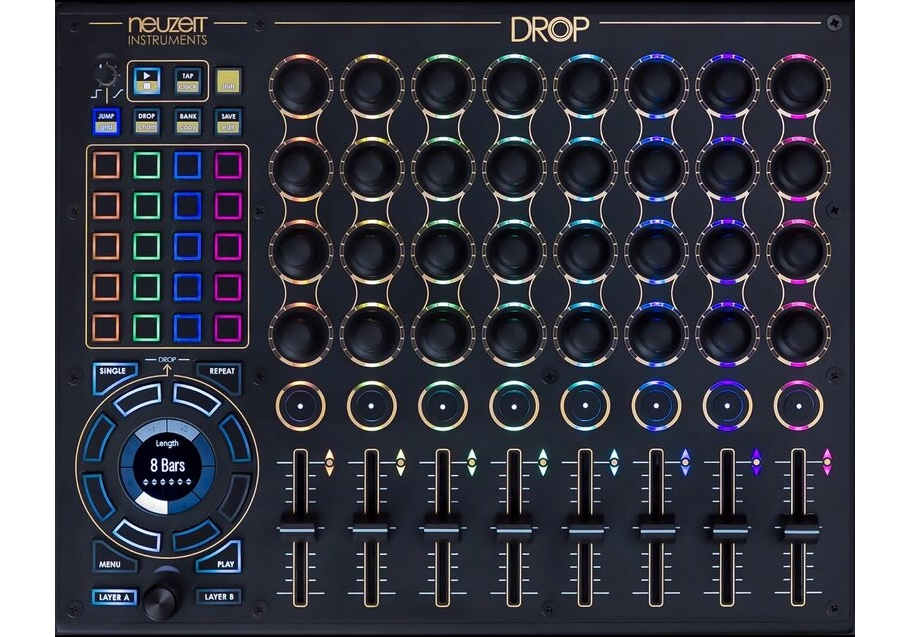The image size is (910, 637).
Task: Hit the play/stop transport button
Action: [x=147, y=81]
